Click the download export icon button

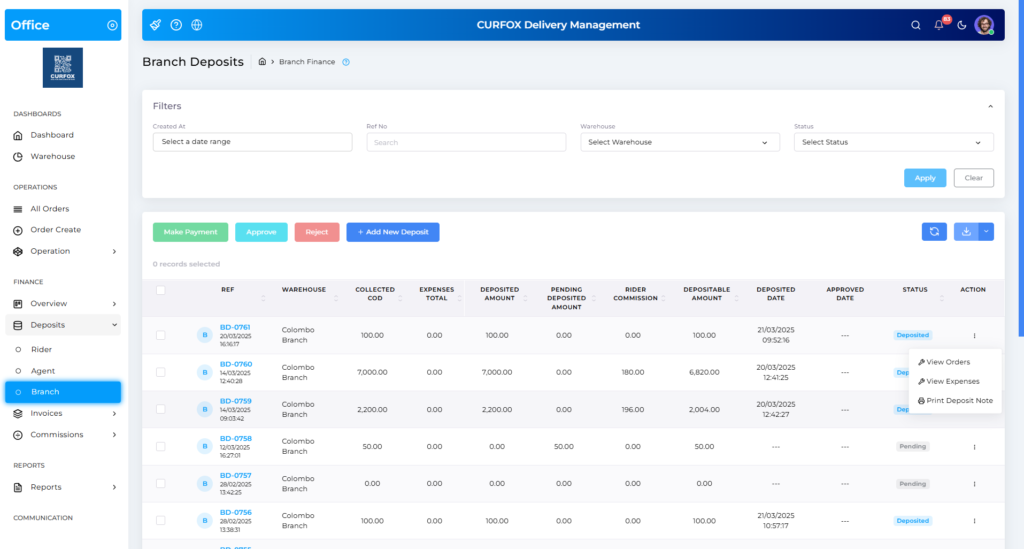click(x=966, y=232)
